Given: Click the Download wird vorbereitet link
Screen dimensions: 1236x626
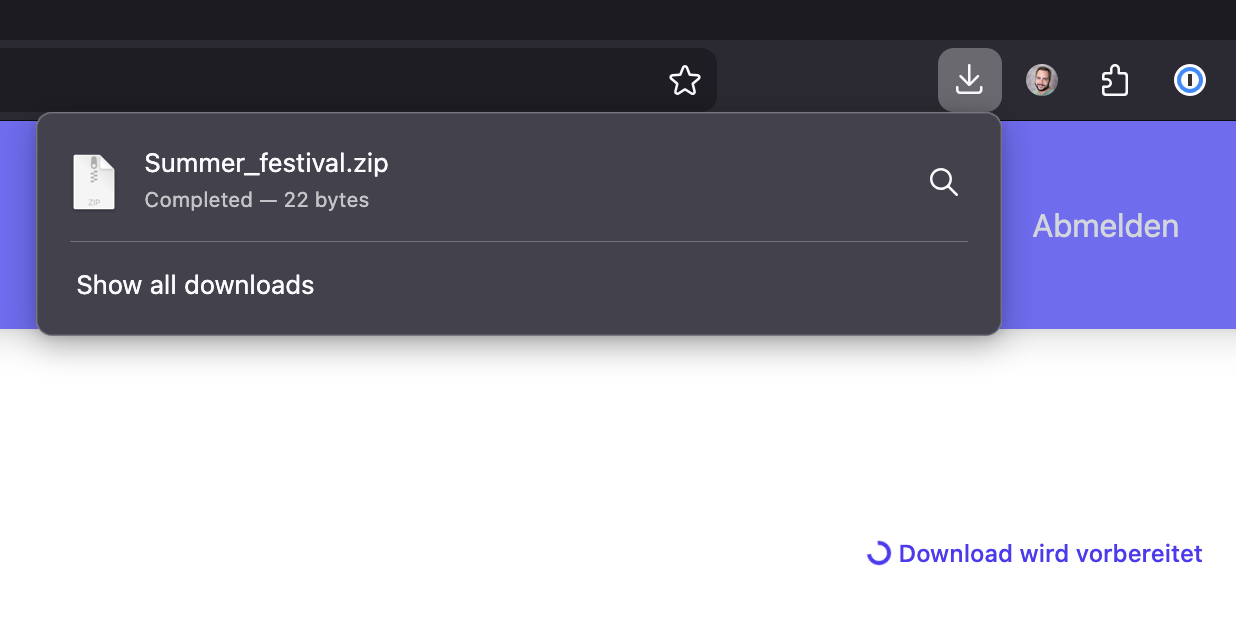Looking at the screenshot, I should tap(1050, 554).
